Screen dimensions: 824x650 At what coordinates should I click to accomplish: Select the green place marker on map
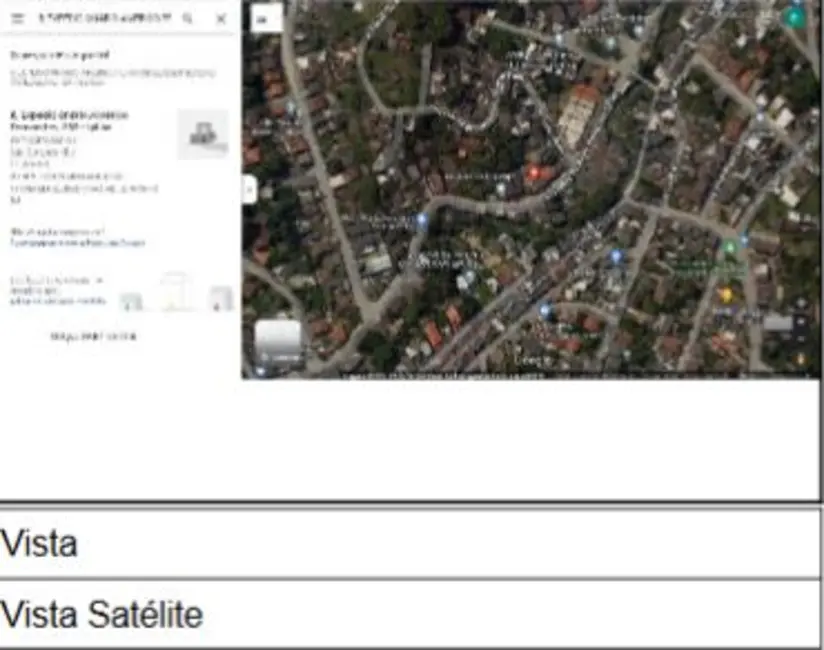tap(730, 247)
